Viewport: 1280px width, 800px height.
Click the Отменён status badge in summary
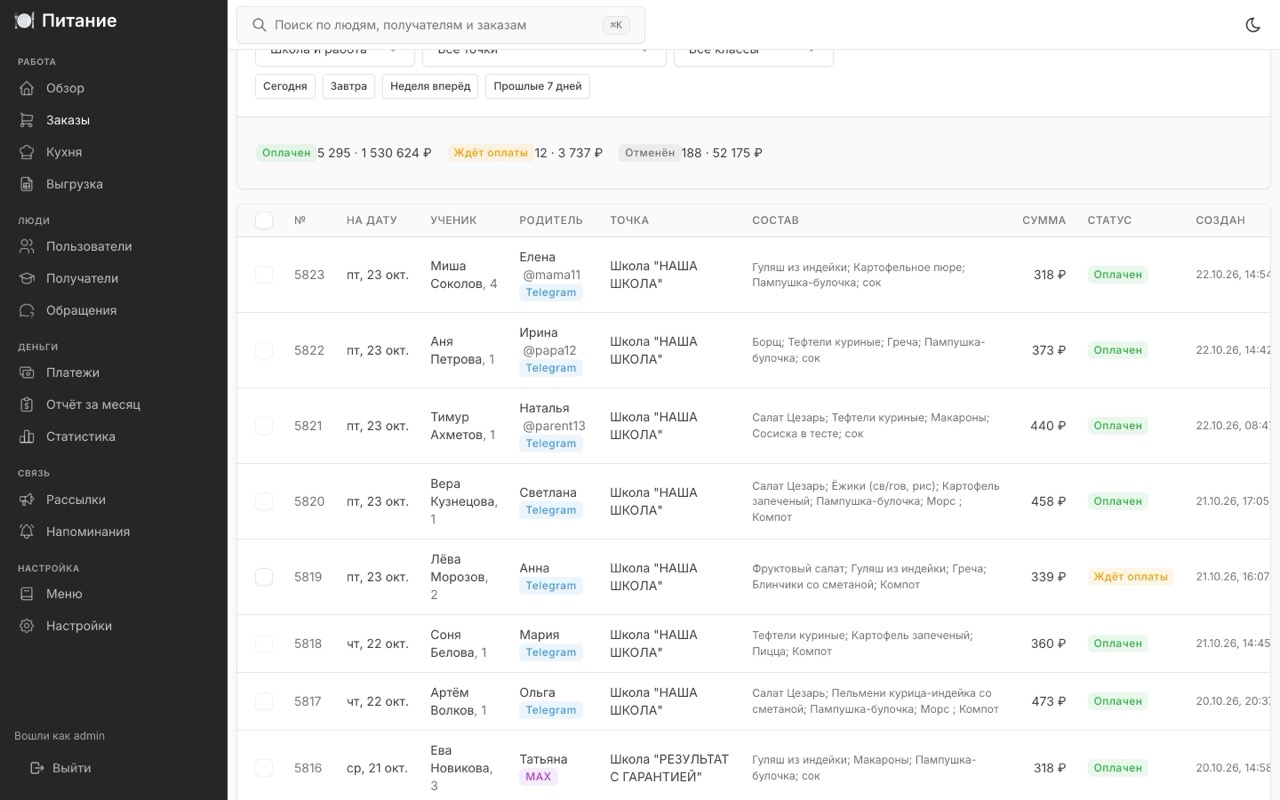[649, 153]
